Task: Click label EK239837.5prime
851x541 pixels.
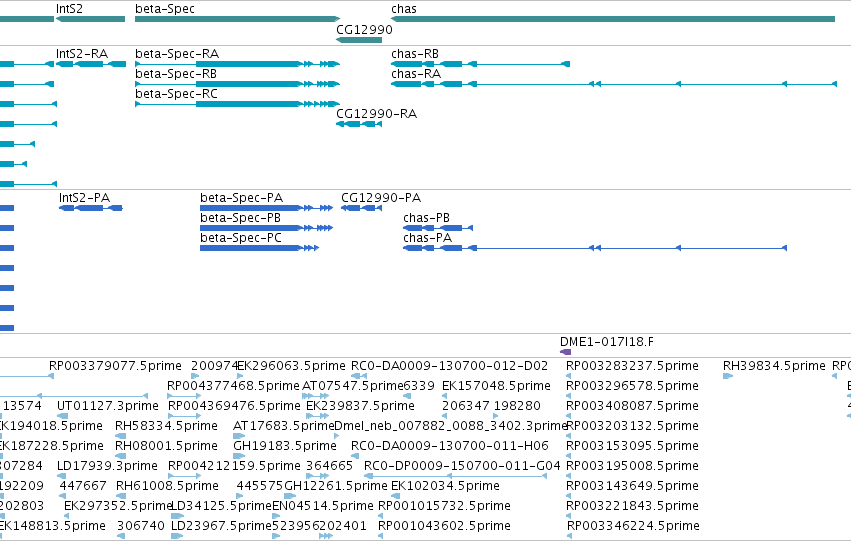Action: pyautogui.click(x=360, y=406)
